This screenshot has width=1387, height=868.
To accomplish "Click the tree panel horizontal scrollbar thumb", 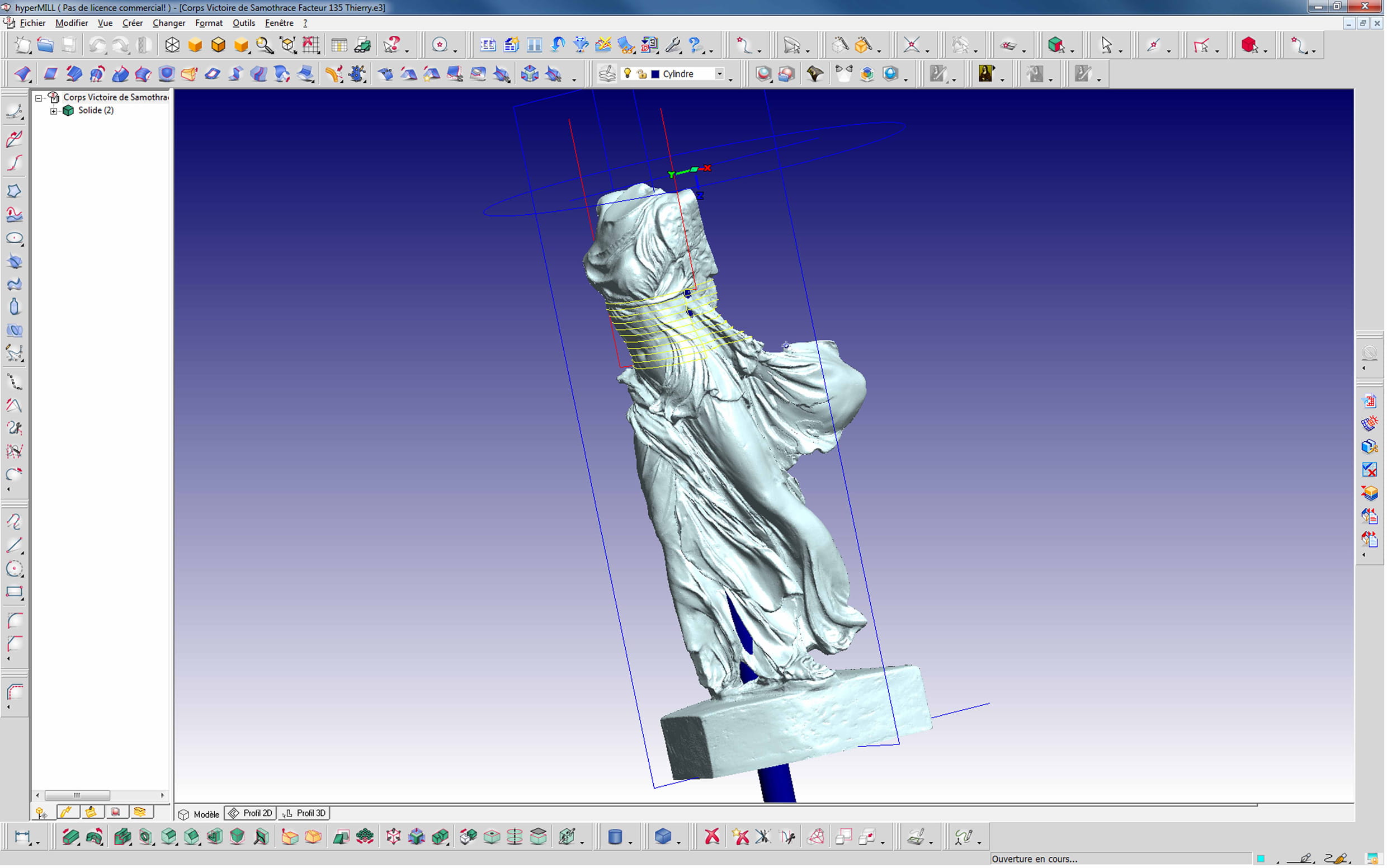I will [x=77, y=796].
